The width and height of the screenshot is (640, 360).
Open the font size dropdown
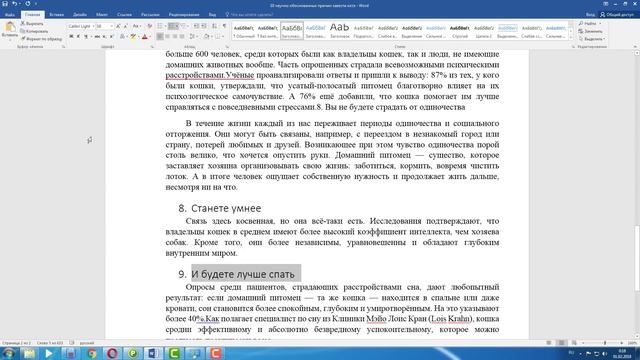(111, 26)
